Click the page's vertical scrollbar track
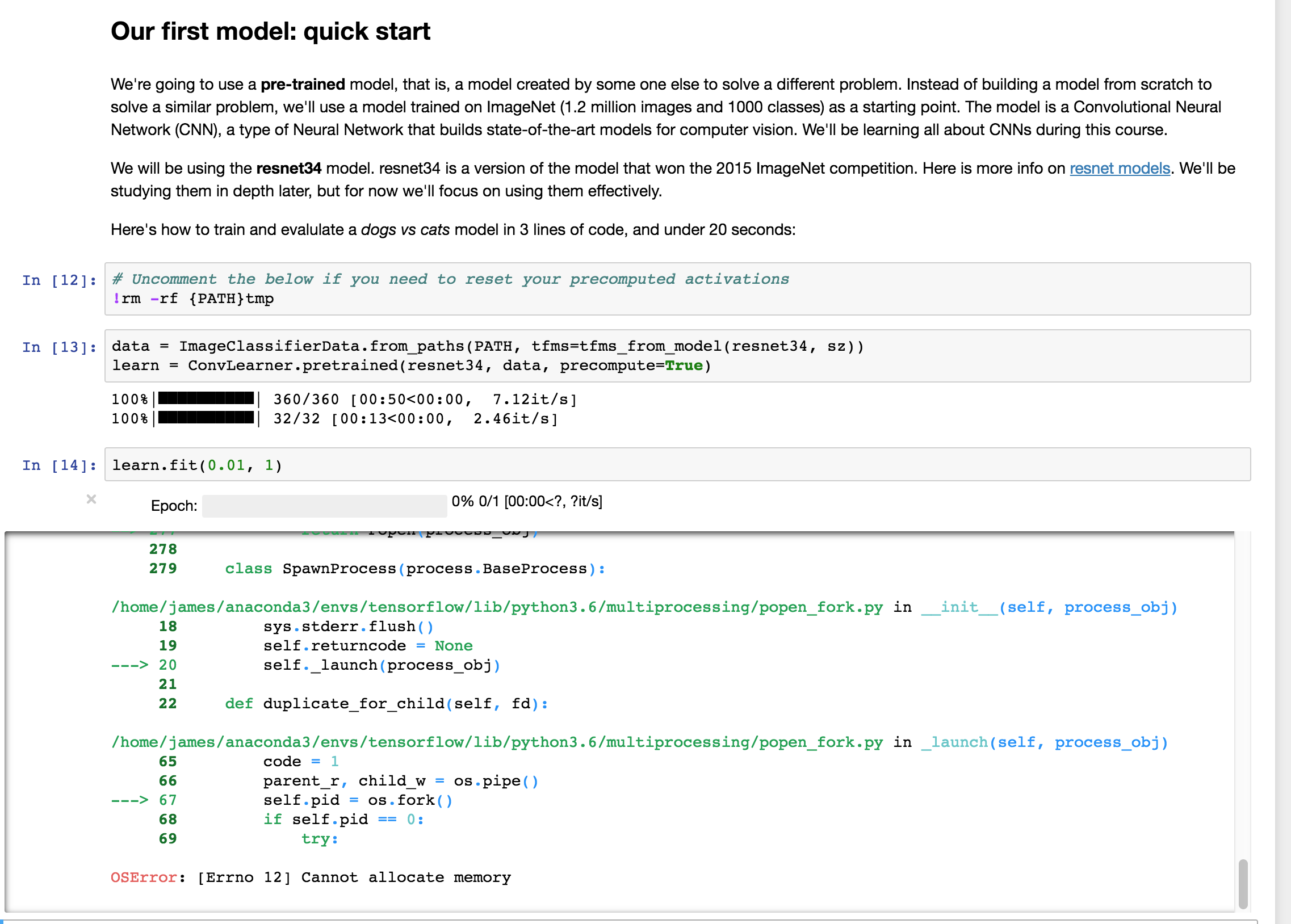Viewport: 1291px width, 924px height. tap(1282, 455)
